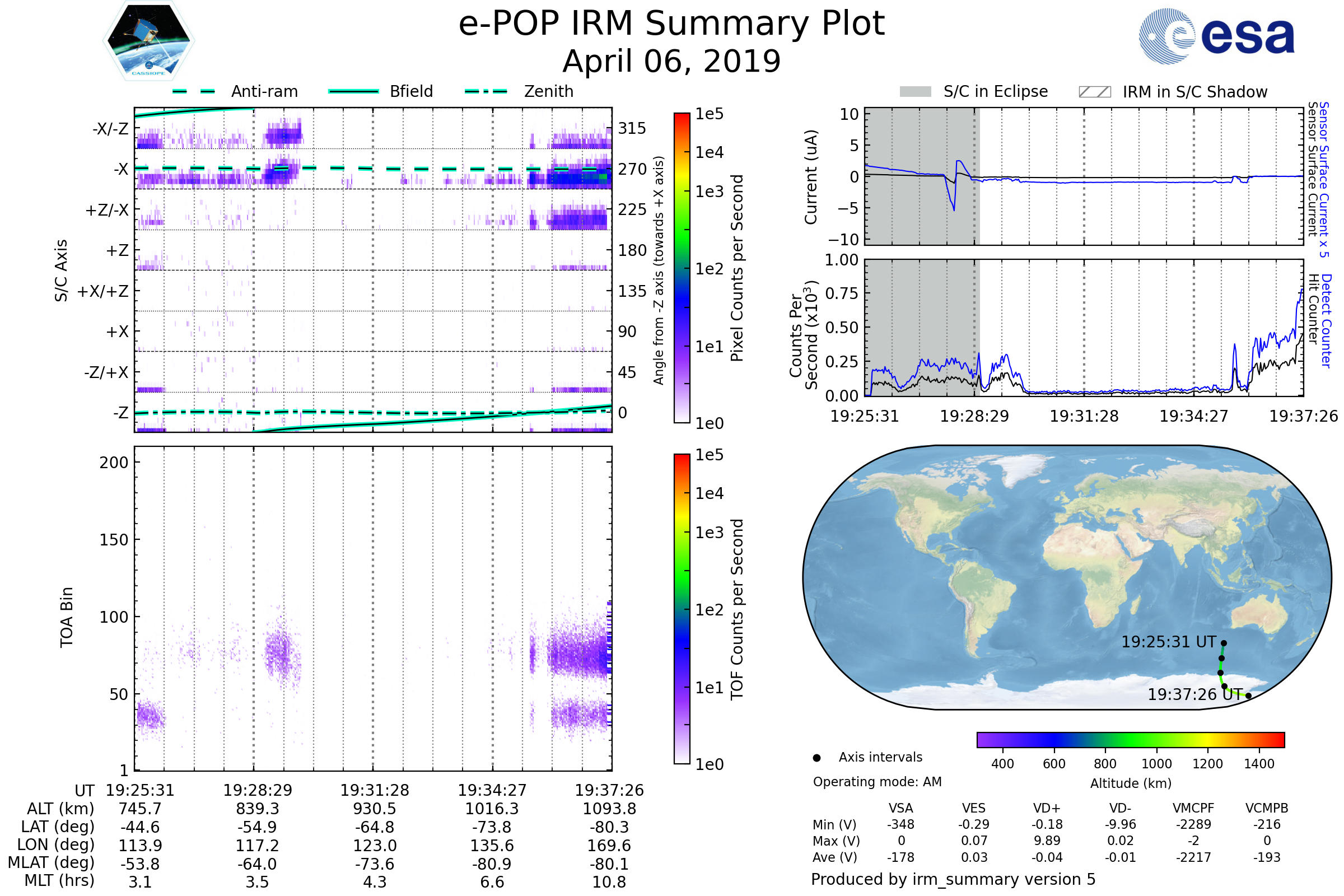Click the S/C in Eclipse gray swatch
This screenshot has width=1344, height=896.
pos(915,92)
